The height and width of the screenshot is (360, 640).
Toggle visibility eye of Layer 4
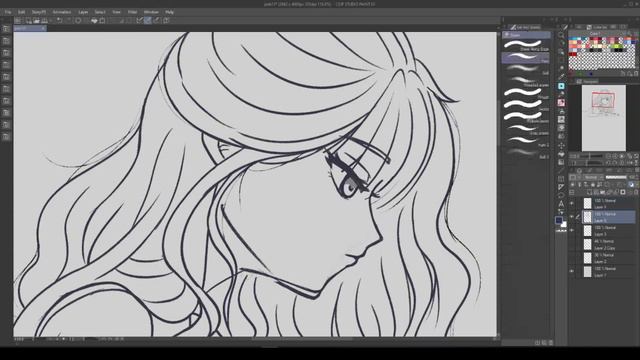point(572,203)
